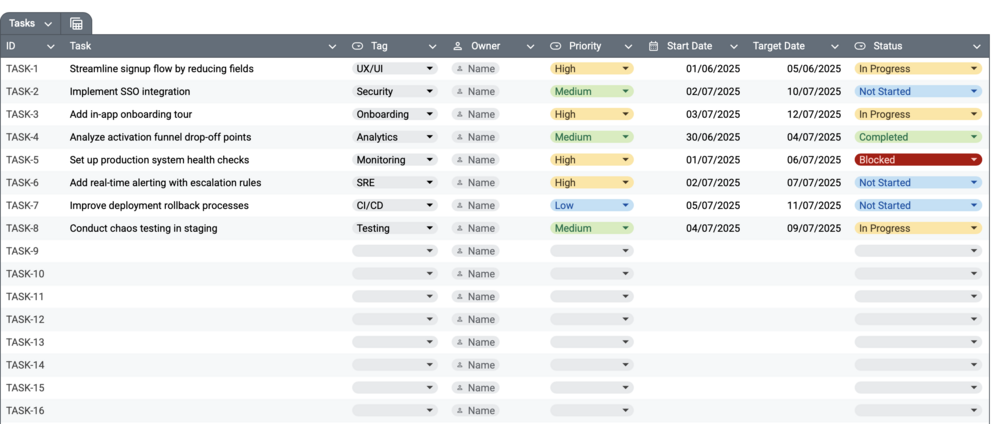Viewport: 1005px width, 424px height.
Task: Click the empty TASK-9 status dropdown
Action: (x=917, y=252)
